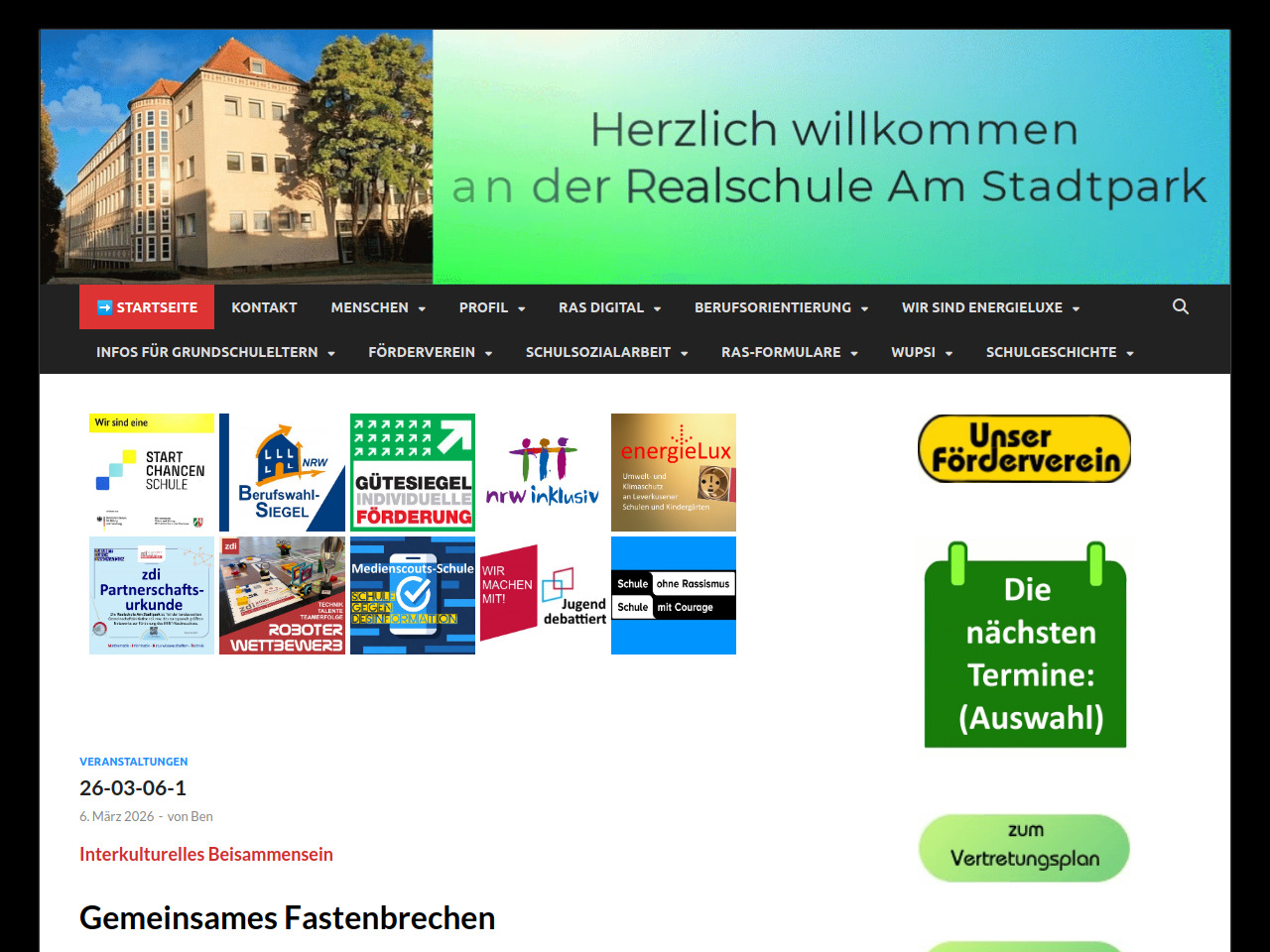Screen dimensions: 1270x952
Task: Open the Kontakt menu item
Action: coord(264,307)
